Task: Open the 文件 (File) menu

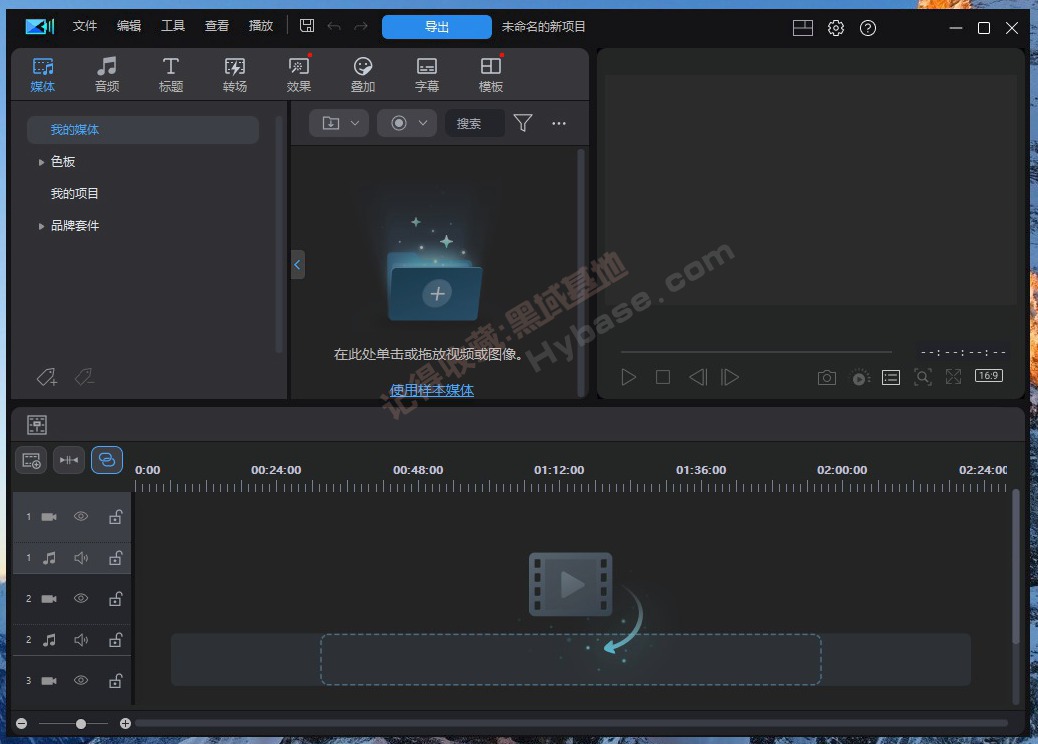Action: [84, 25]
